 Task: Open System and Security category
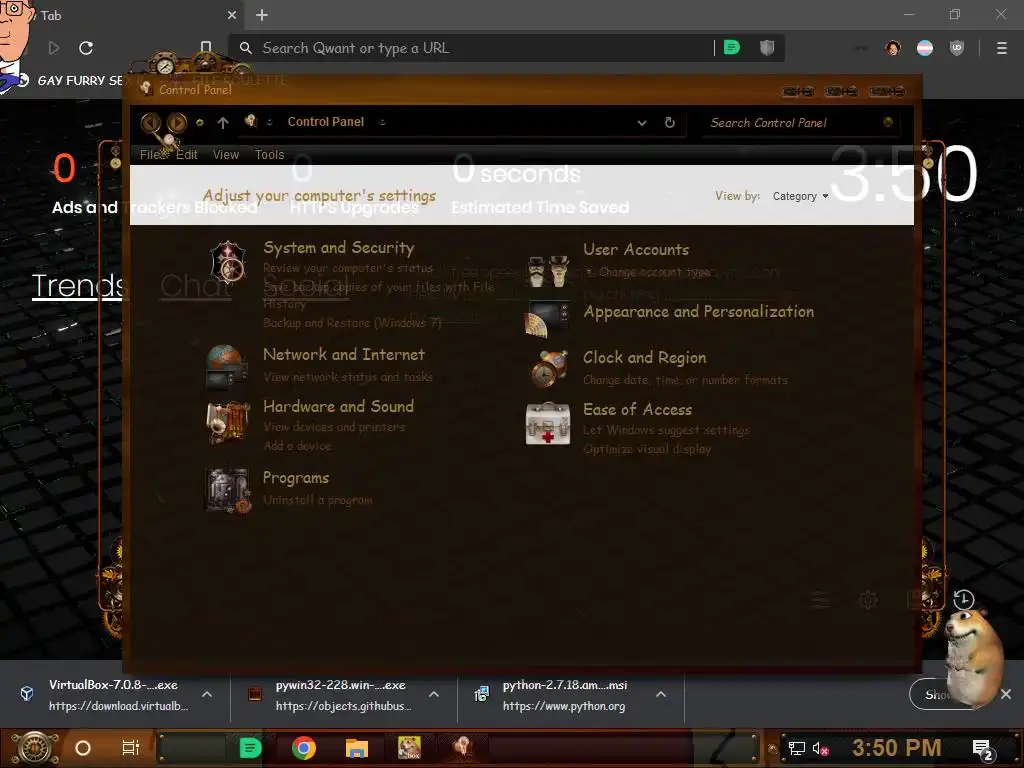click(x=338, y=248)
